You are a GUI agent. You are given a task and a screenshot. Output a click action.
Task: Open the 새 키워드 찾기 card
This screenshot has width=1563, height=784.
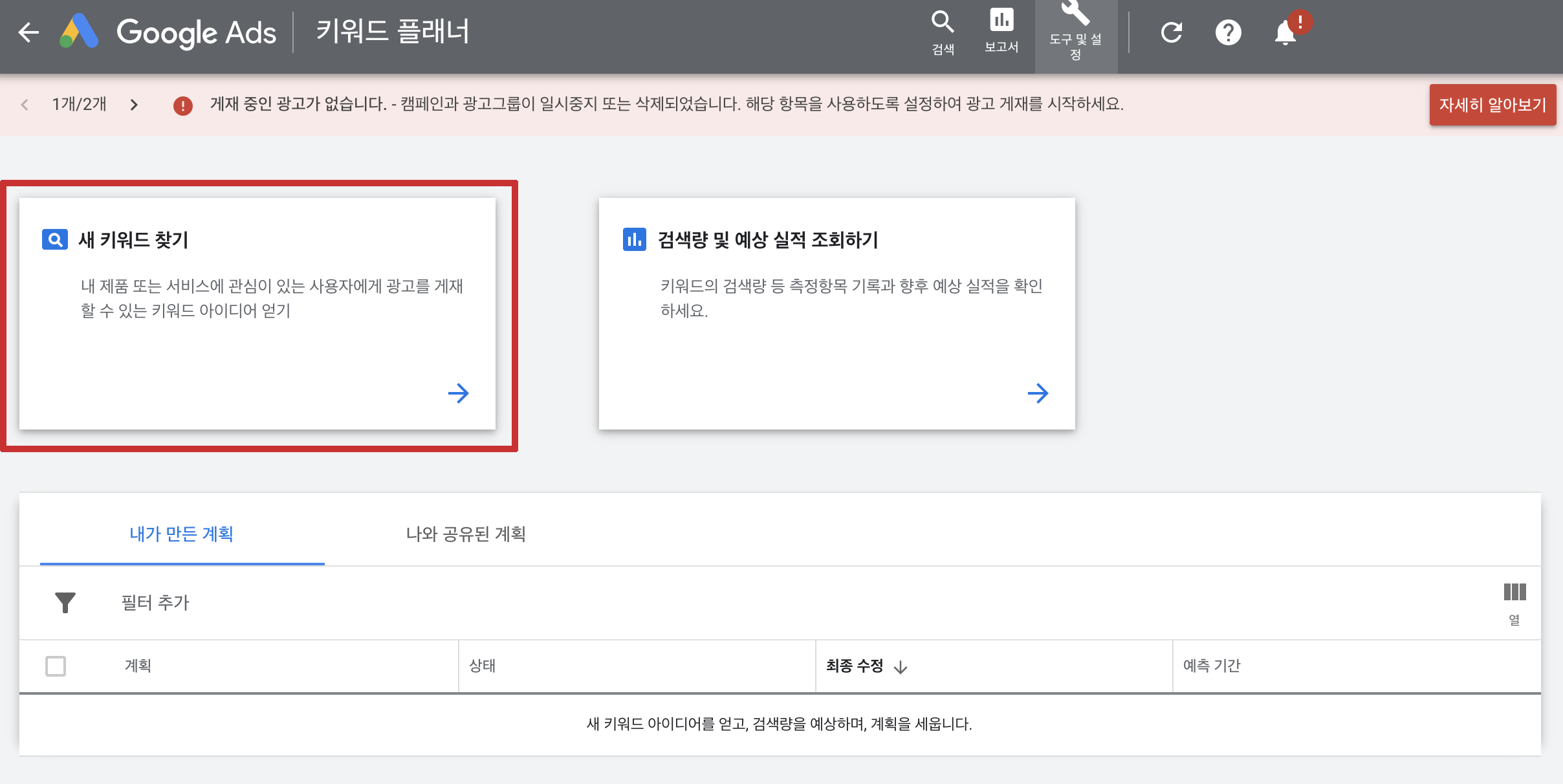coord(257,314)
